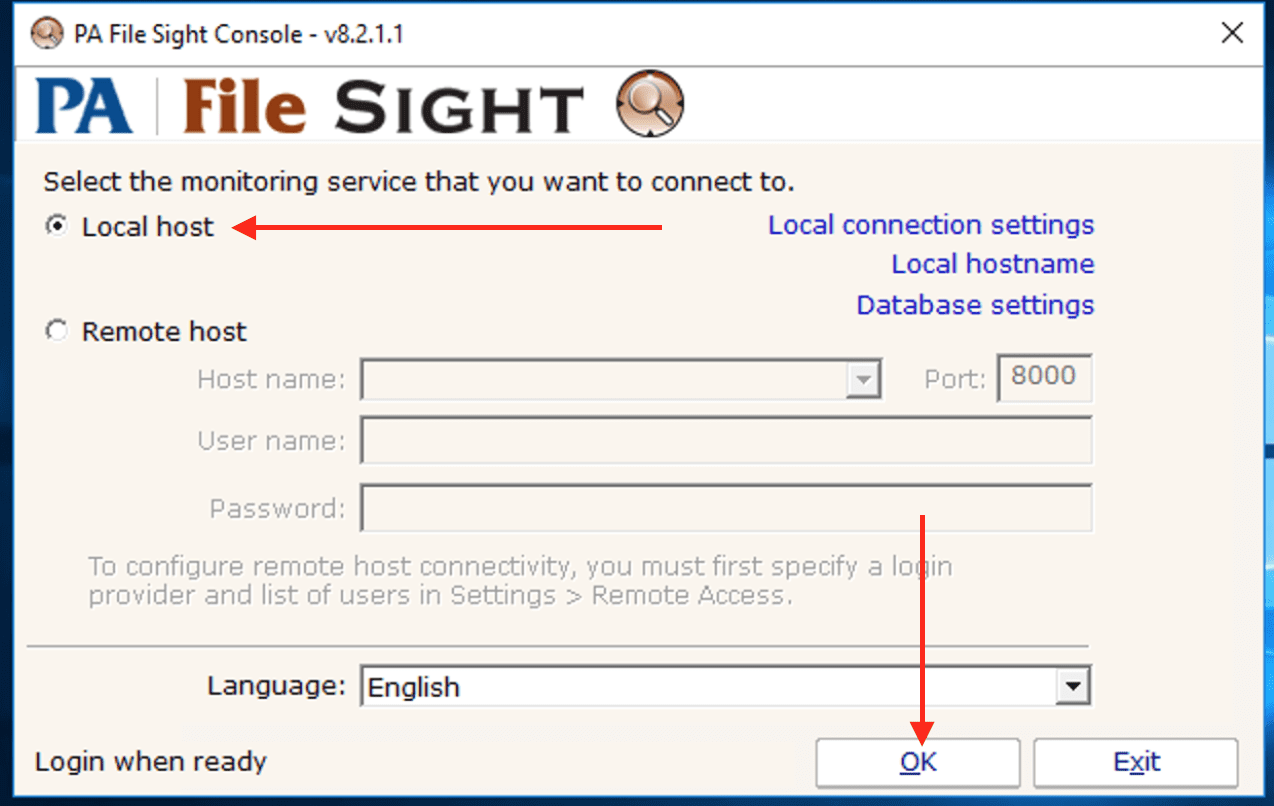Open Local connection settings link
This screenshot has height=806, width=1274.
(x=930, y=225)
